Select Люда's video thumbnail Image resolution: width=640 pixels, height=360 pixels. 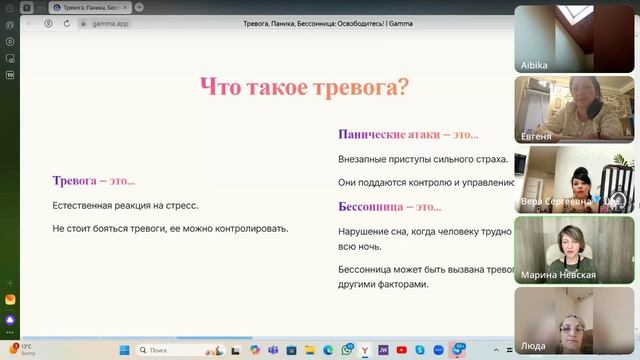pyautogui.click(x=574, y=320)
